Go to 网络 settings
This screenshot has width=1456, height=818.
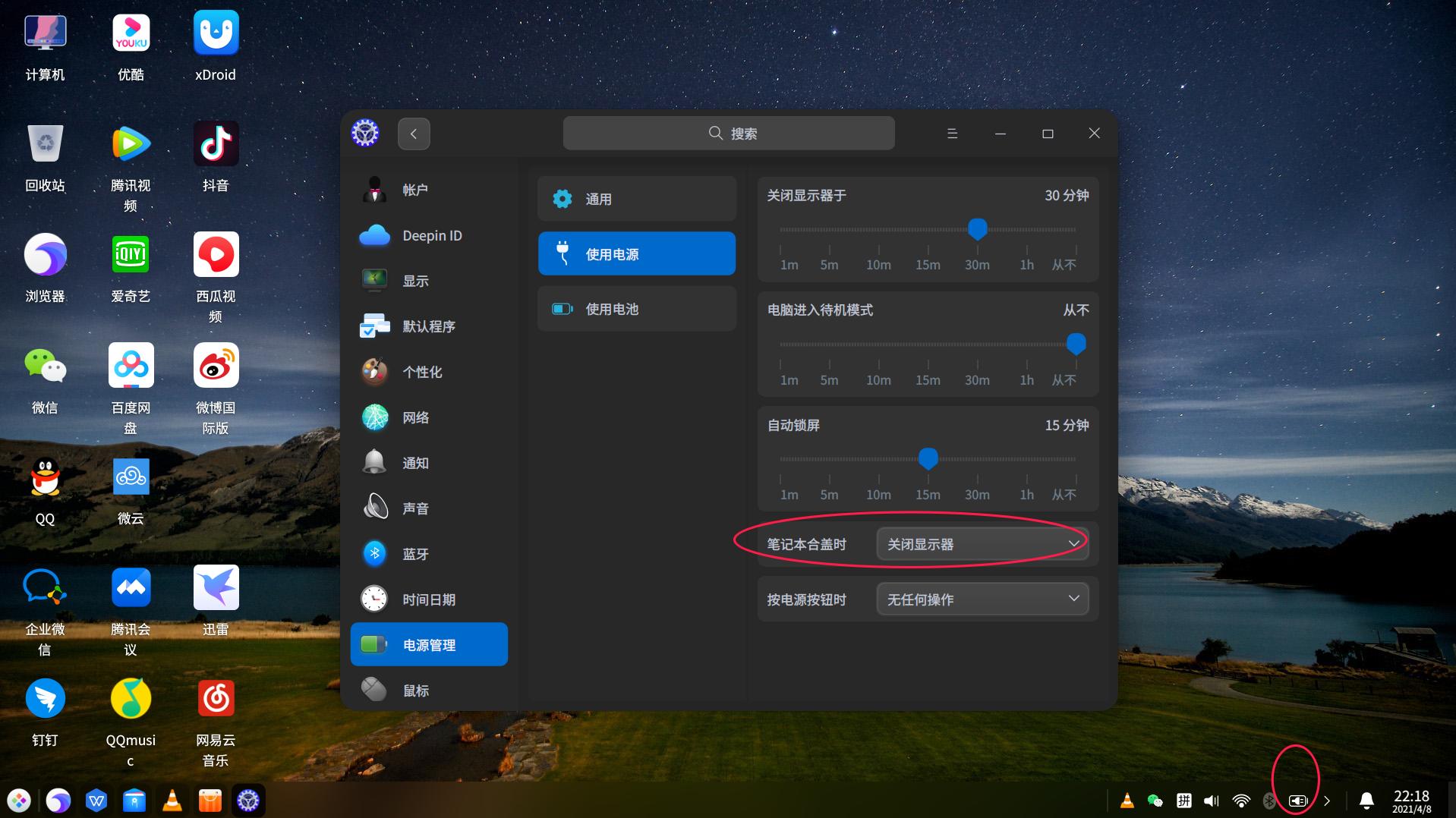click(429, 417)
